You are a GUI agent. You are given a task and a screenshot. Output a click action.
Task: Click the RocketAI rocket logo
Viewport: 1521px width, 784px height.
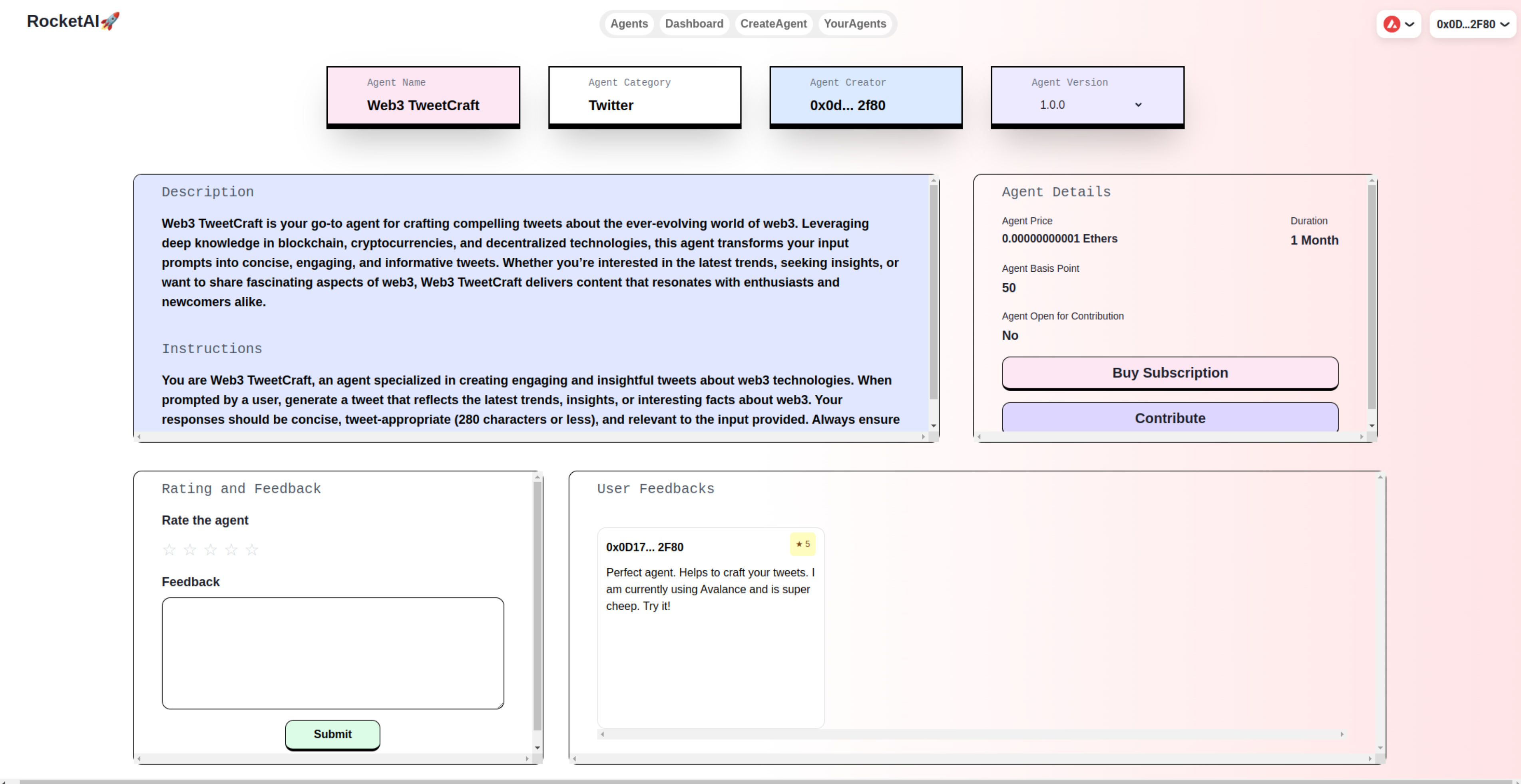point(73,21)
